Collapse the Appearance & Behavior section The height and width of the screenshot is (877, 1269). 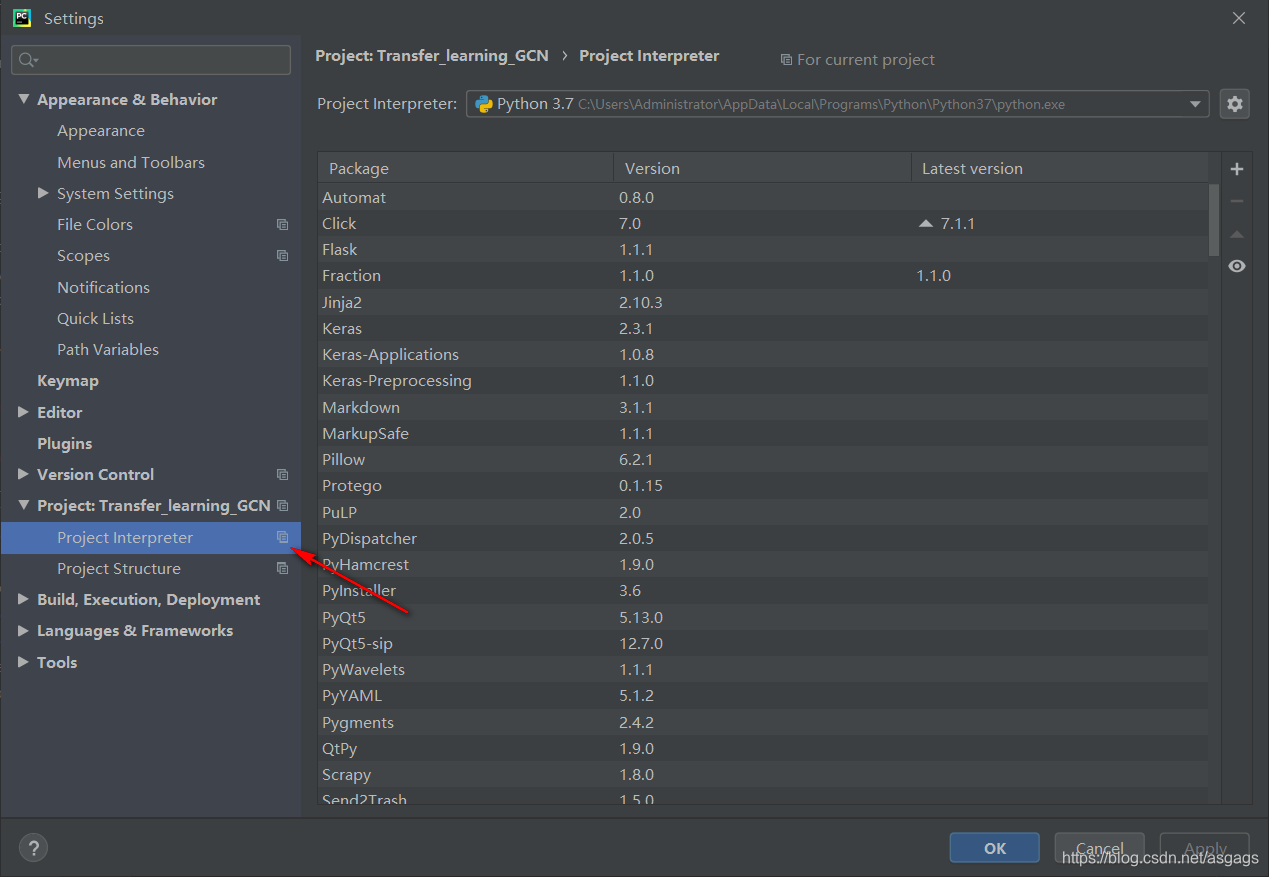[23, 100]
